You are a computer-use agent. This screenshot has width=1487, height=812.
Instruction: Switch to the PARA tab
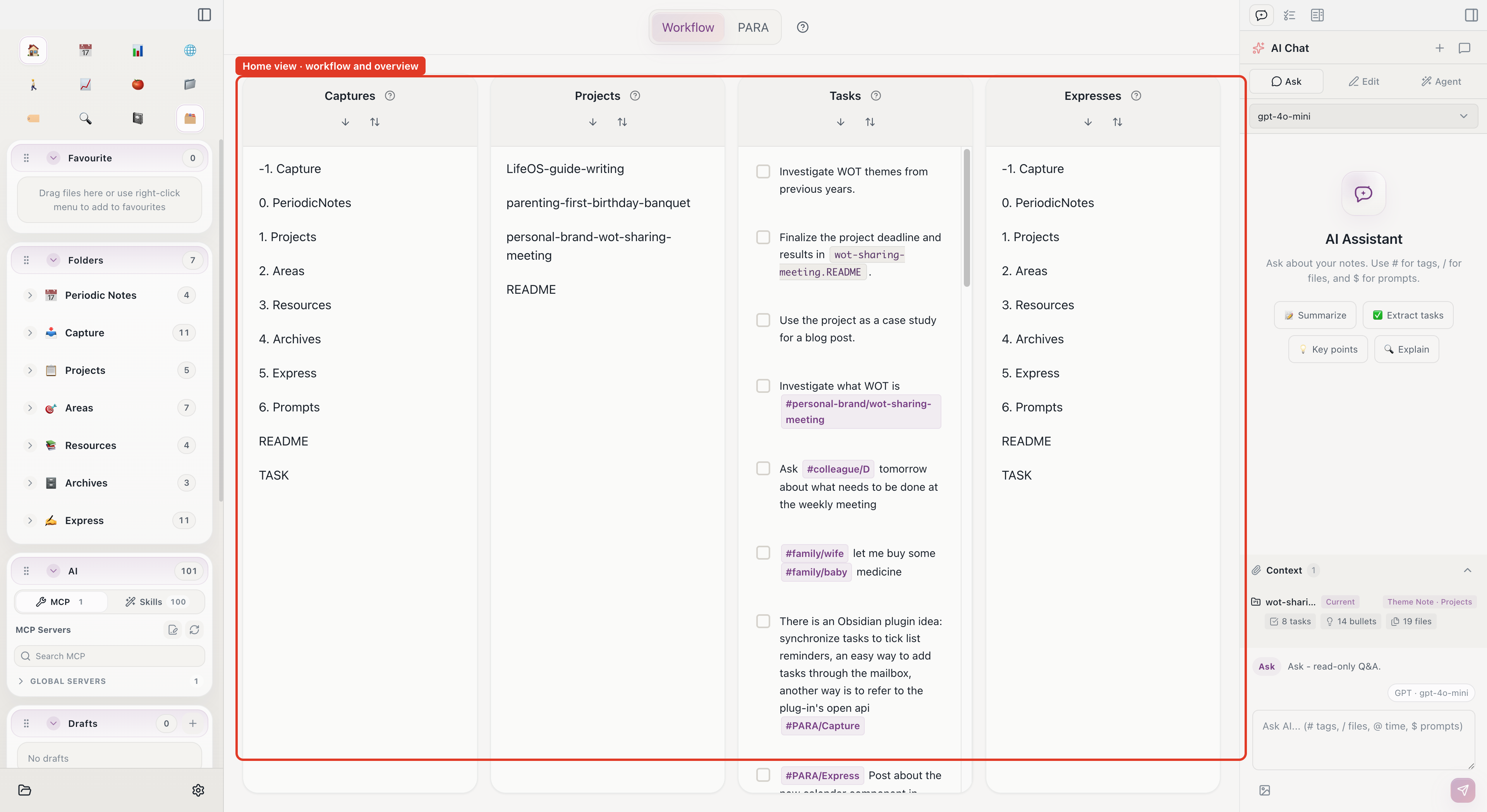pyautogui.click(x=753, y=27)
